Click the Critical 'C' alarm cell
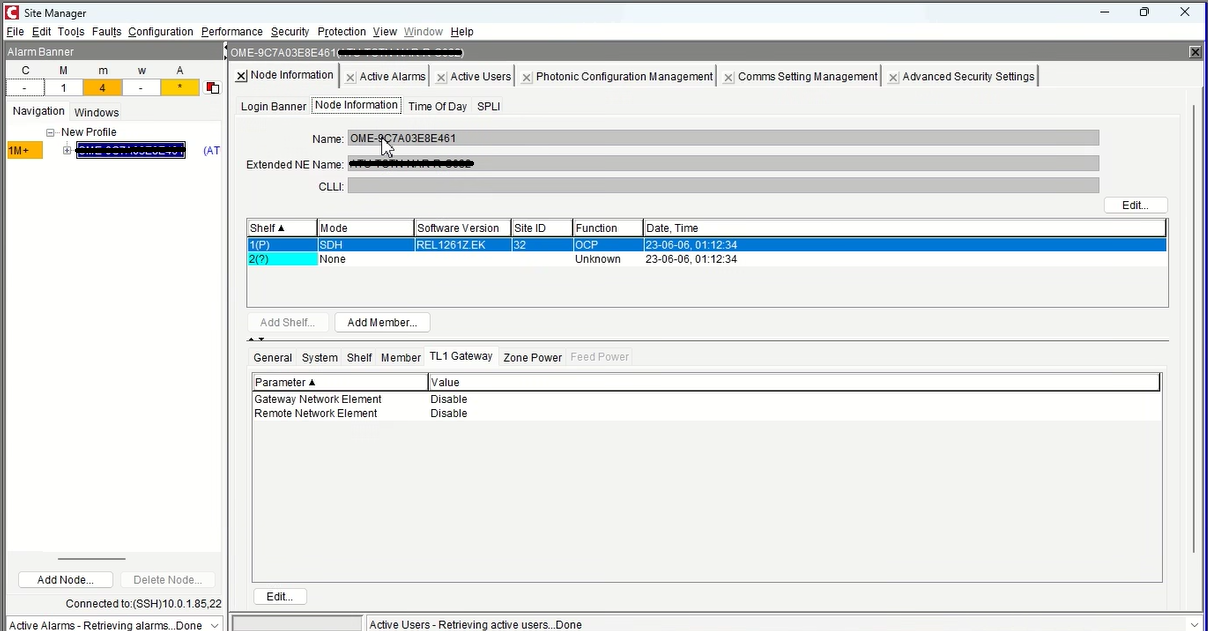The height and width of the screenshot is (631, 1209). (x=25, y=87)
